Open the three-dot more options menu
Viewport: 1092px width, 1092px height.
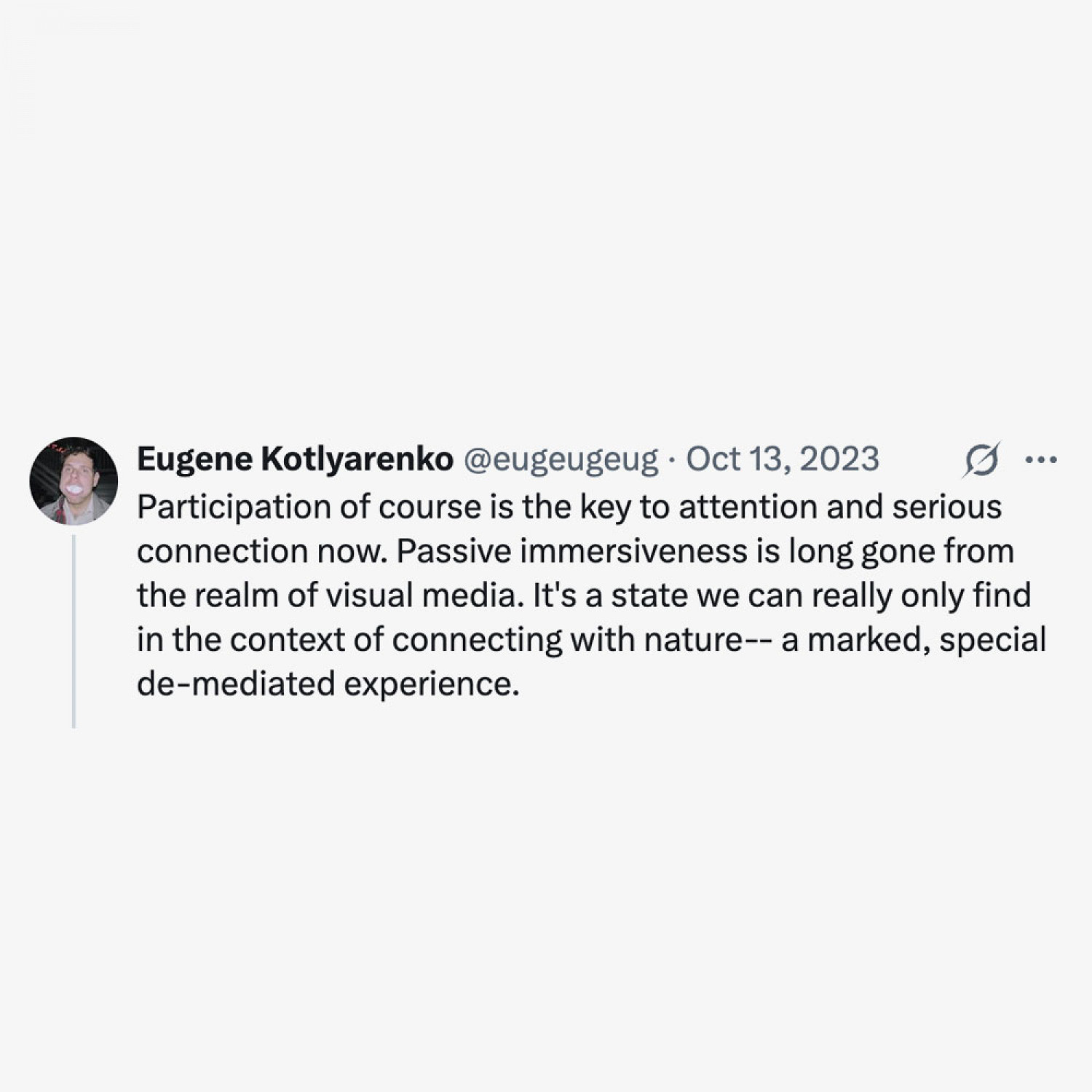(1040, 460)
